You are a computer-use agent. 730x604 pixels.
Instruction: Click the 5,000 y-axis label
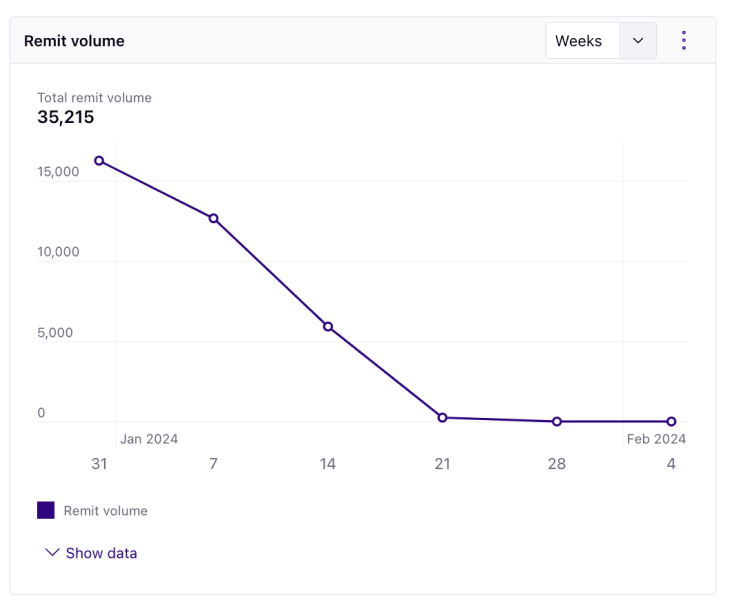click(55, 333)
